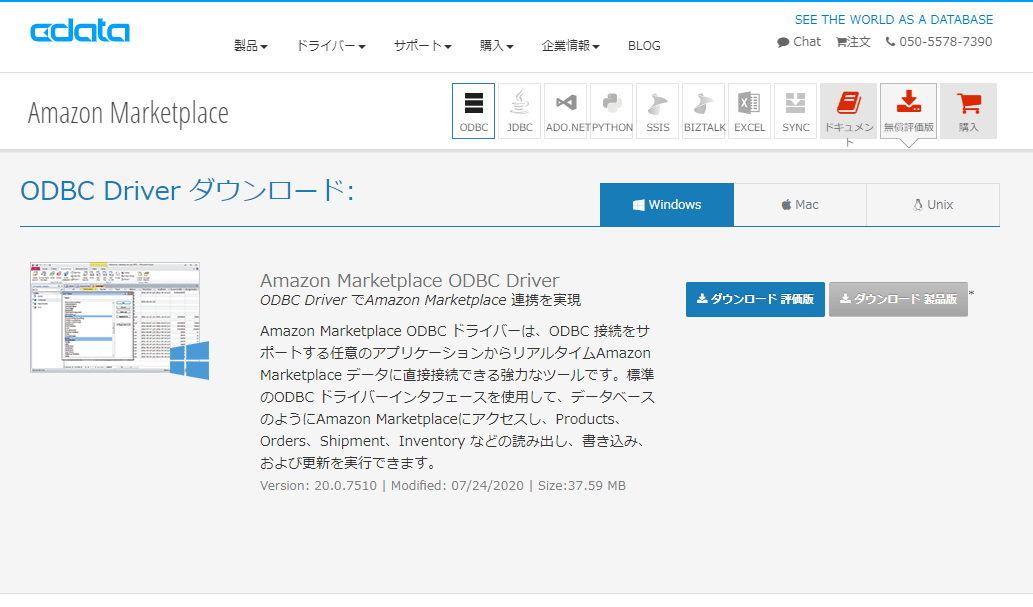Select the ADO.NET provider icon
The height and width of the screenshot is (607, 1033).
(x=565, y=111)
